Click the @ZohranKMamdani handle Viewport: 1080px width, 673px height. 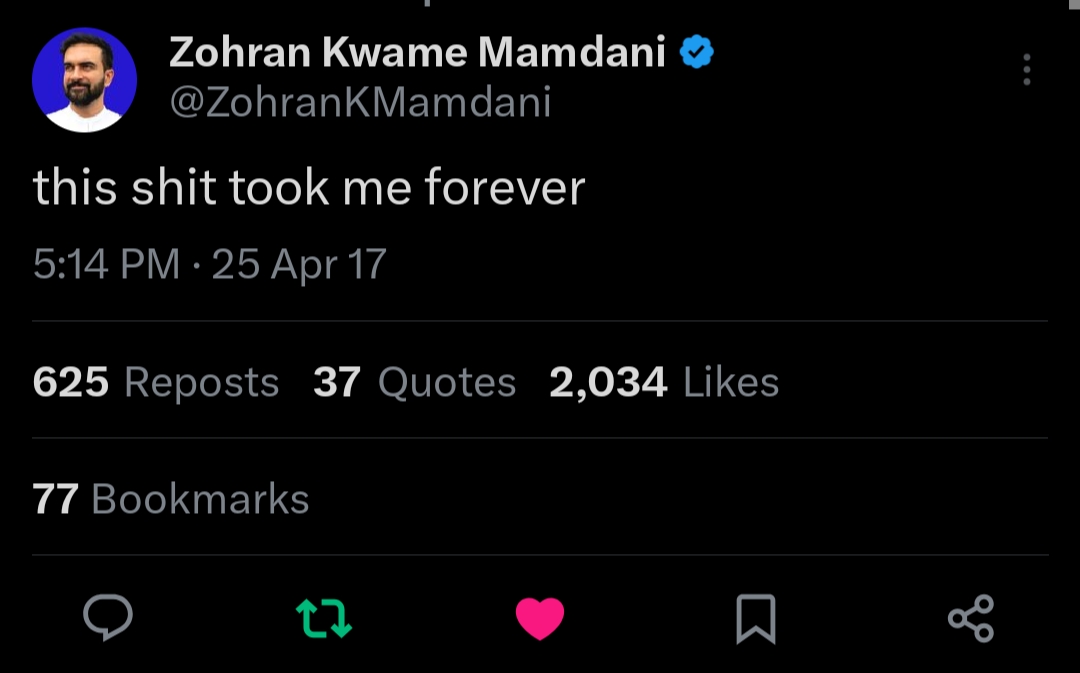pos(360,102)
